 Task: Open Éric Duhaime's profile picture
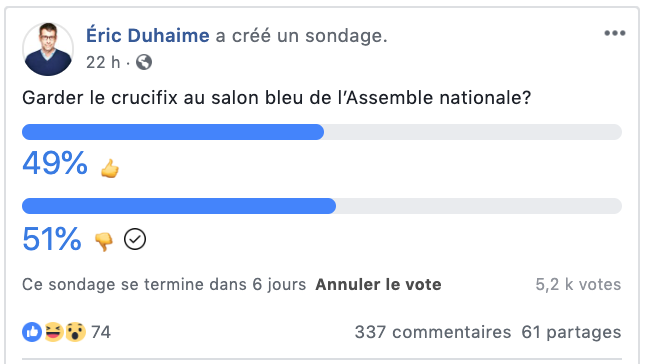coord(48,49)
